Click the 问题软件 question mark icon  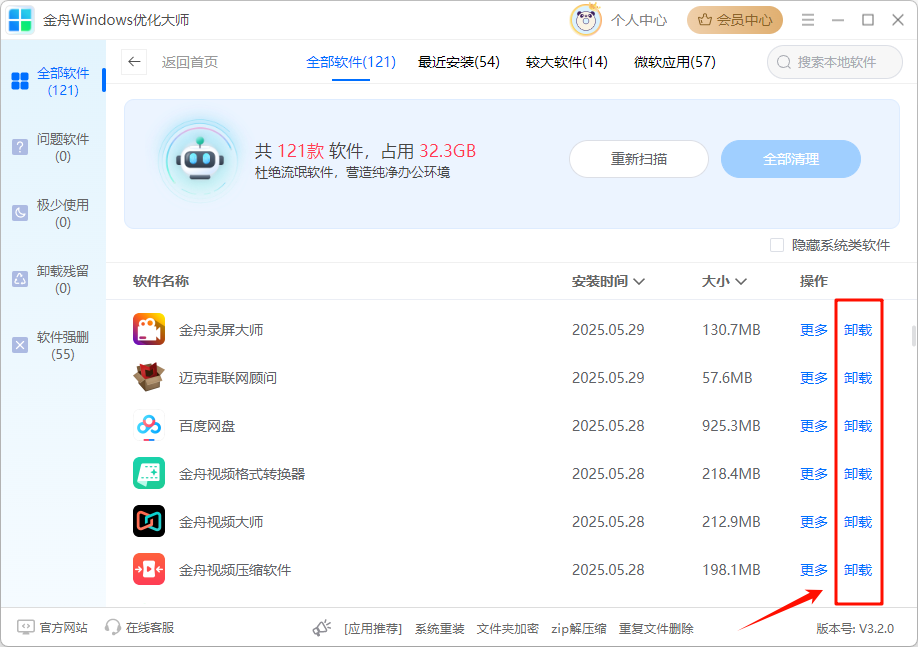tap(20, 147)
